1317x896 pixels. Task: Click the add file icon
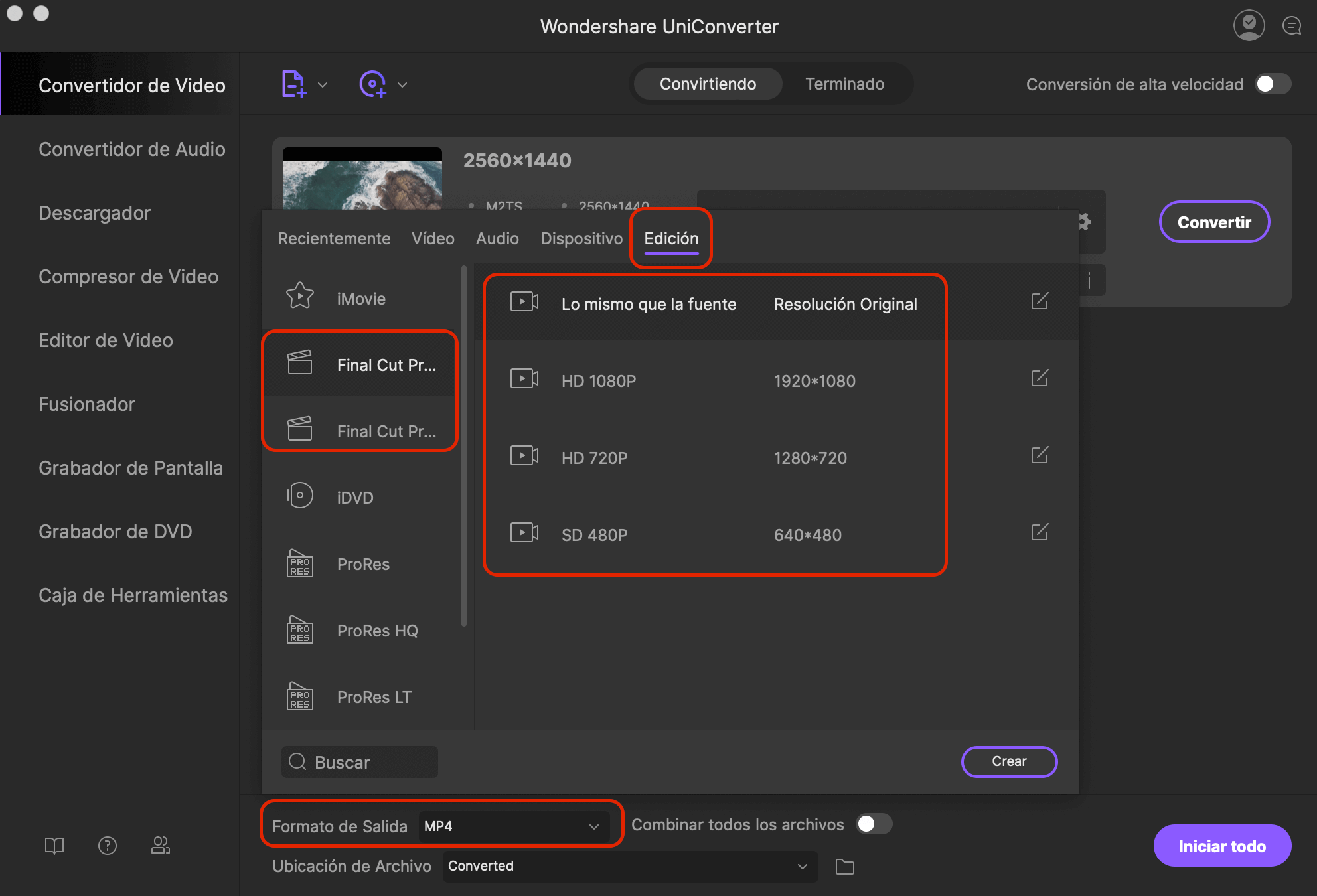tap(293, 84)
